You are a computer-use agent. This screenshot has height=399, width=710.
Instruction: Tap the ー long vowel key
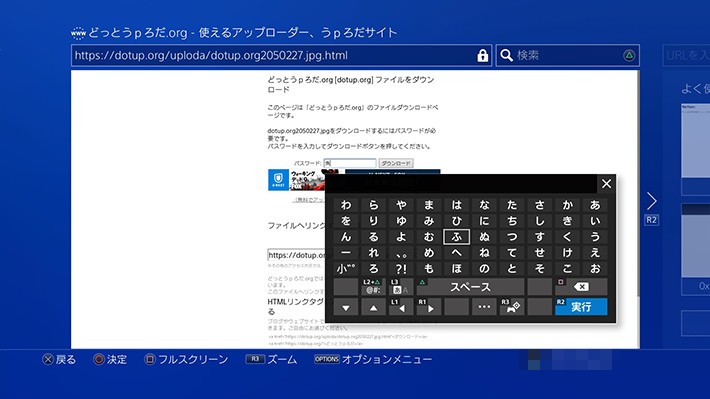point(346,253)
